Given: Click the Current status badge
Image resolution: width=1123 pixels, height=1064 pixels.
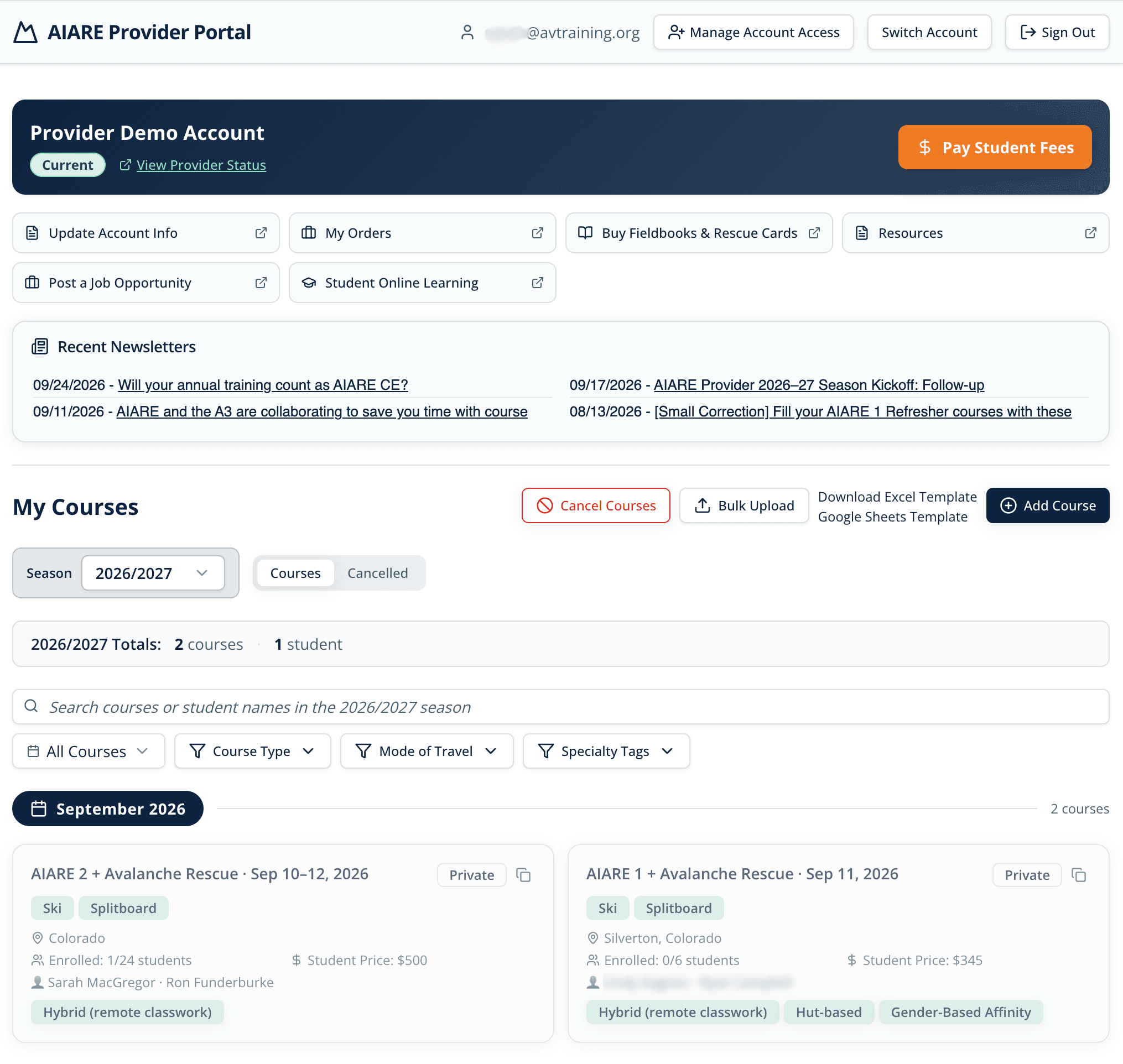Looking at the screenshot, I should (x=67, y=165).
